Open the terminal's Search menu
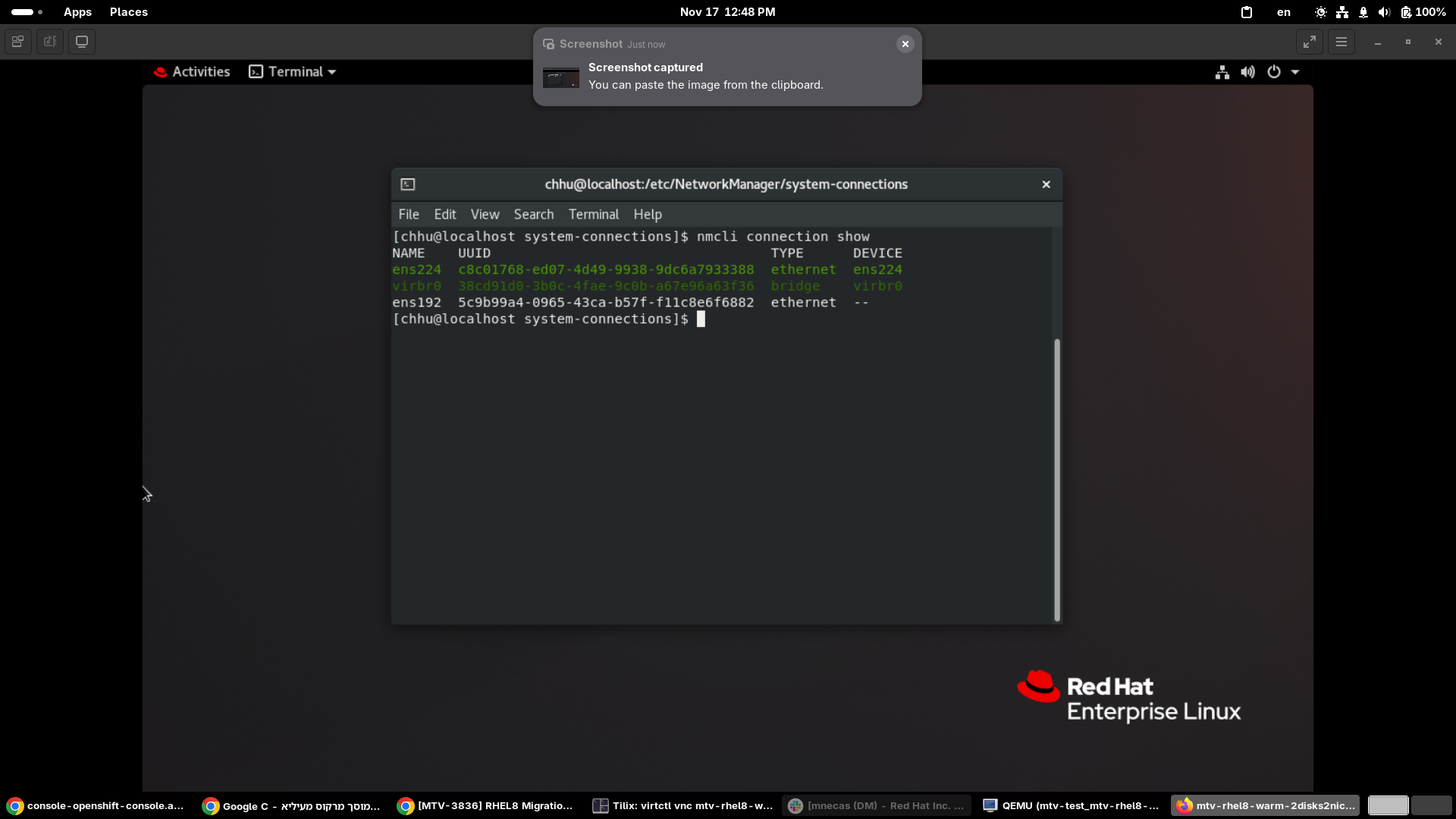 click(533, 215)
